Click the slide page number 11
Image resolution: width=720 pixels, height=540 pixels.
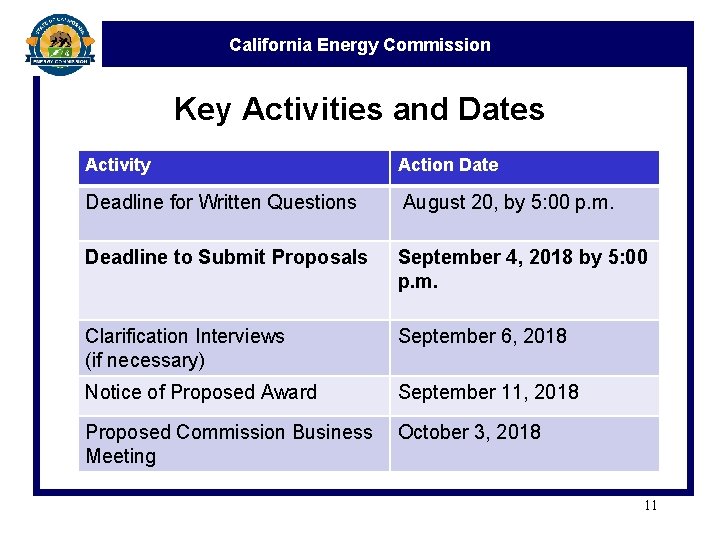(650, 505)
